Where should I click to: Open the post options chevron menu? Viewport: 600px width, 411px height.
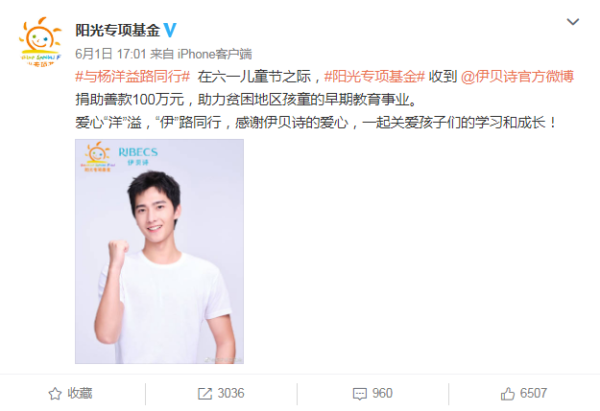click(572, 22)
